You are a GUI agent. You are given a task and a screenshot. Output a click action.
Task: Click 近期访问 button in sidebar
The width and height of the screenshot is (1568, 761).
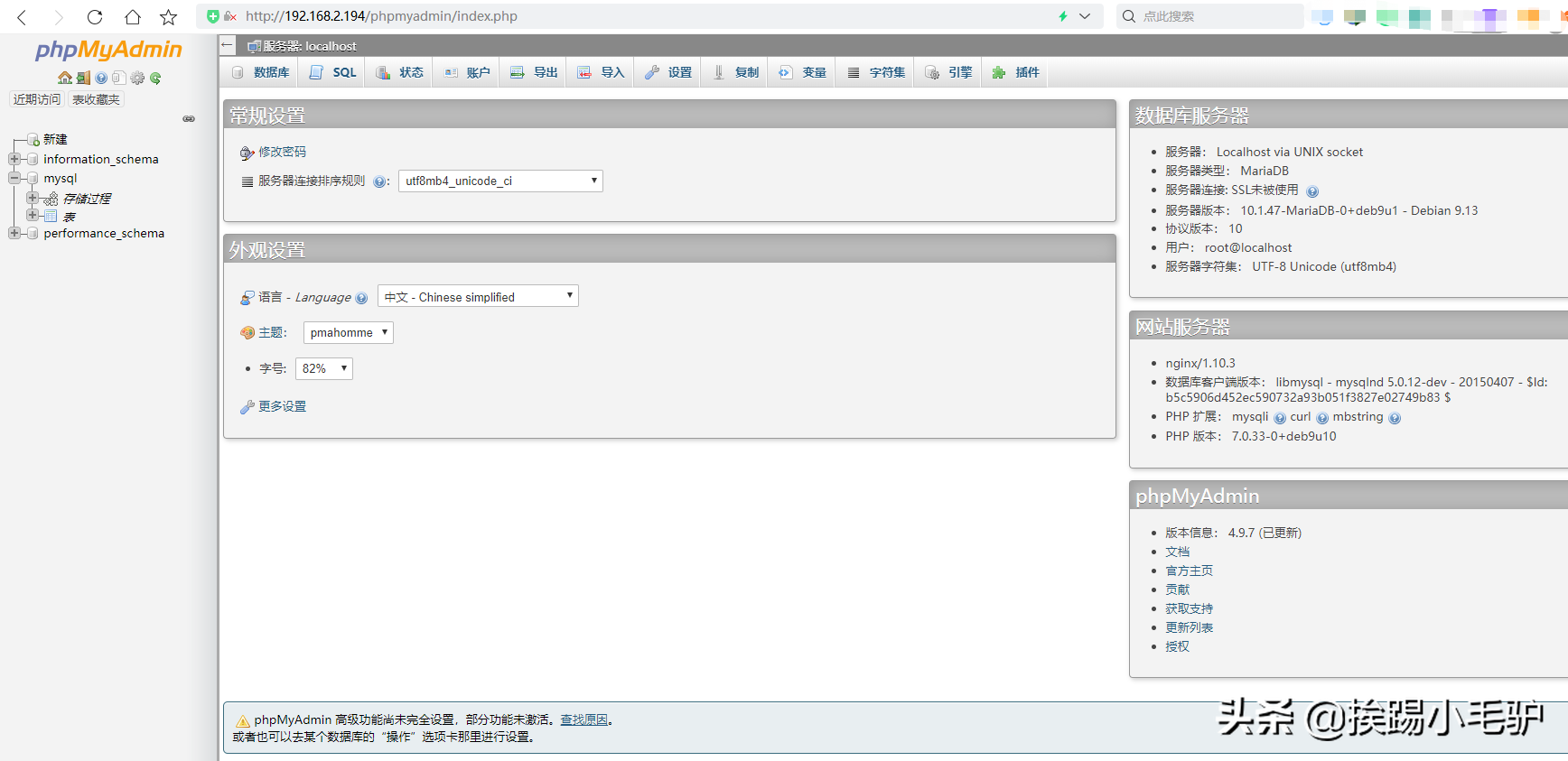(x=36, y=99)
